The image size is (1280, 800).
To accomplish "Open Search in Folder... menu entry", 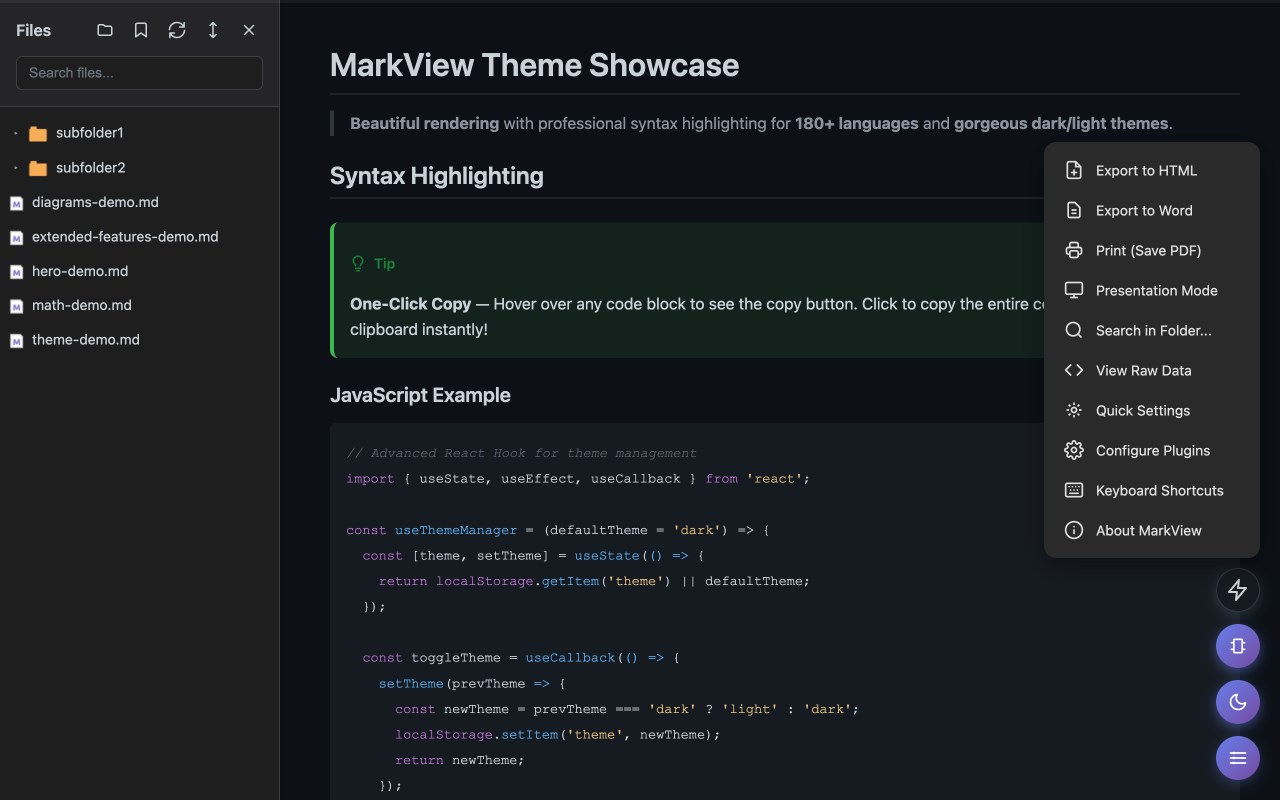I will click(x=1152, y=330).
